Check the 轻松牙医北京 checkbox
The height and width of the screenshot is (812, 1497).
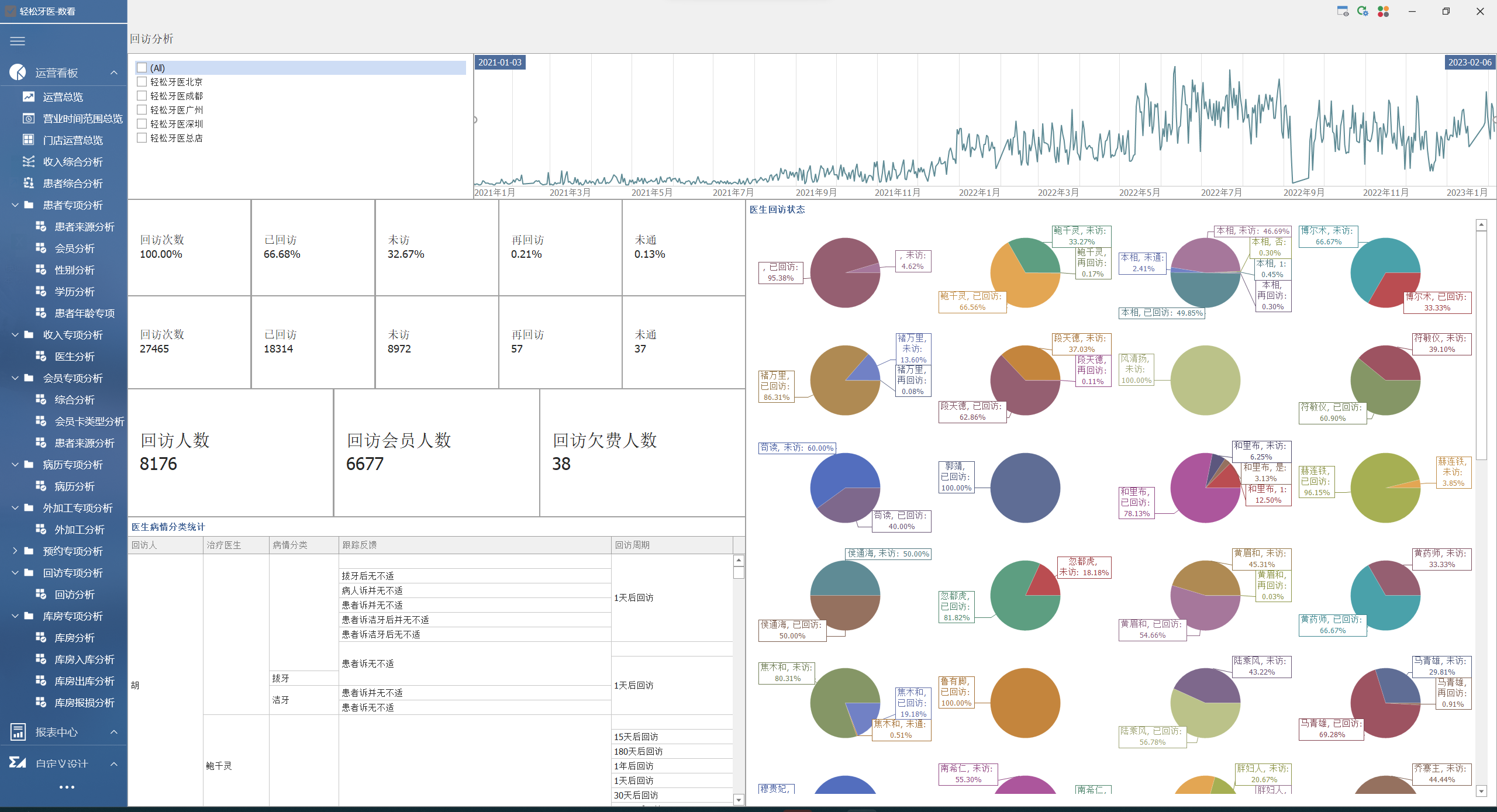142,82
